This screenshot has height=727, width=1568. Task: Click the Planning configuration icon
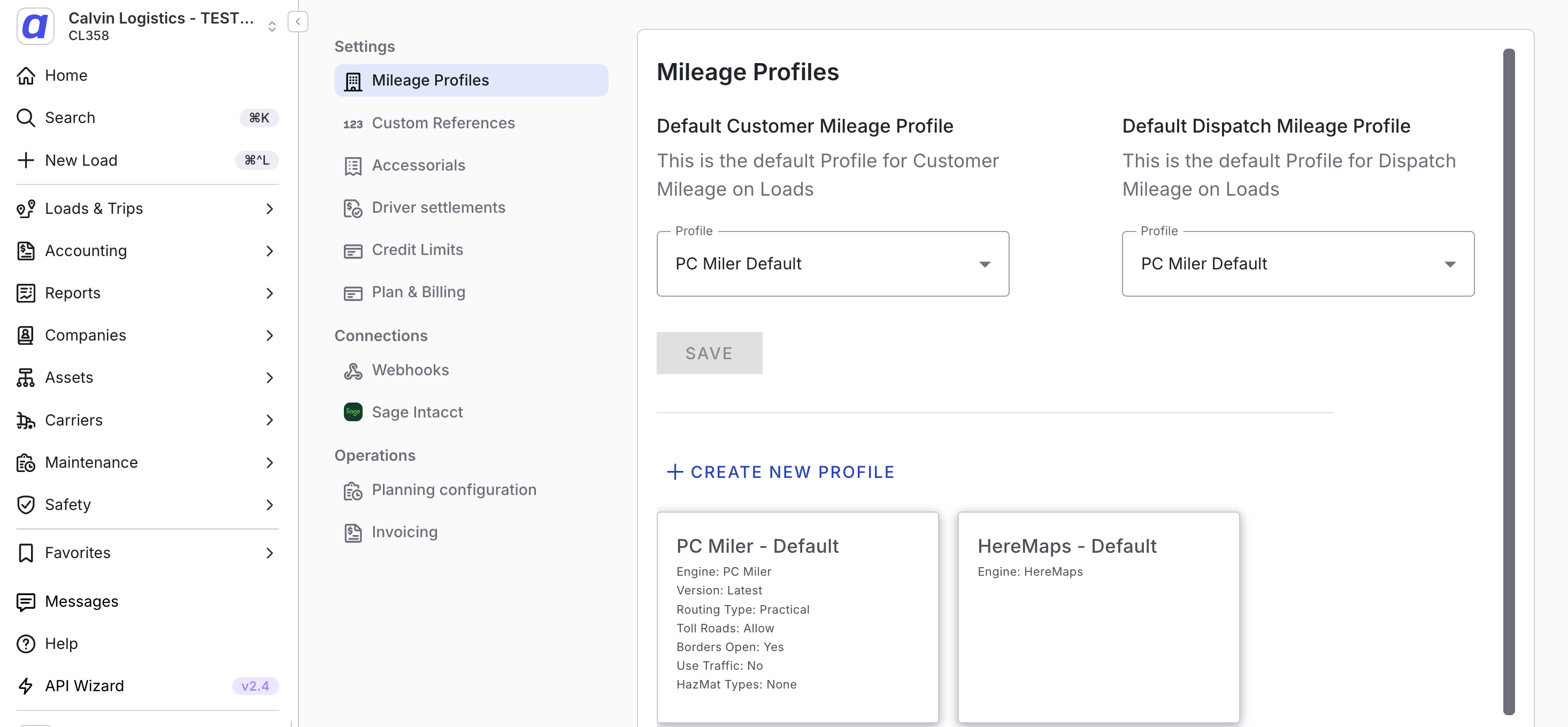click(353, 490)
